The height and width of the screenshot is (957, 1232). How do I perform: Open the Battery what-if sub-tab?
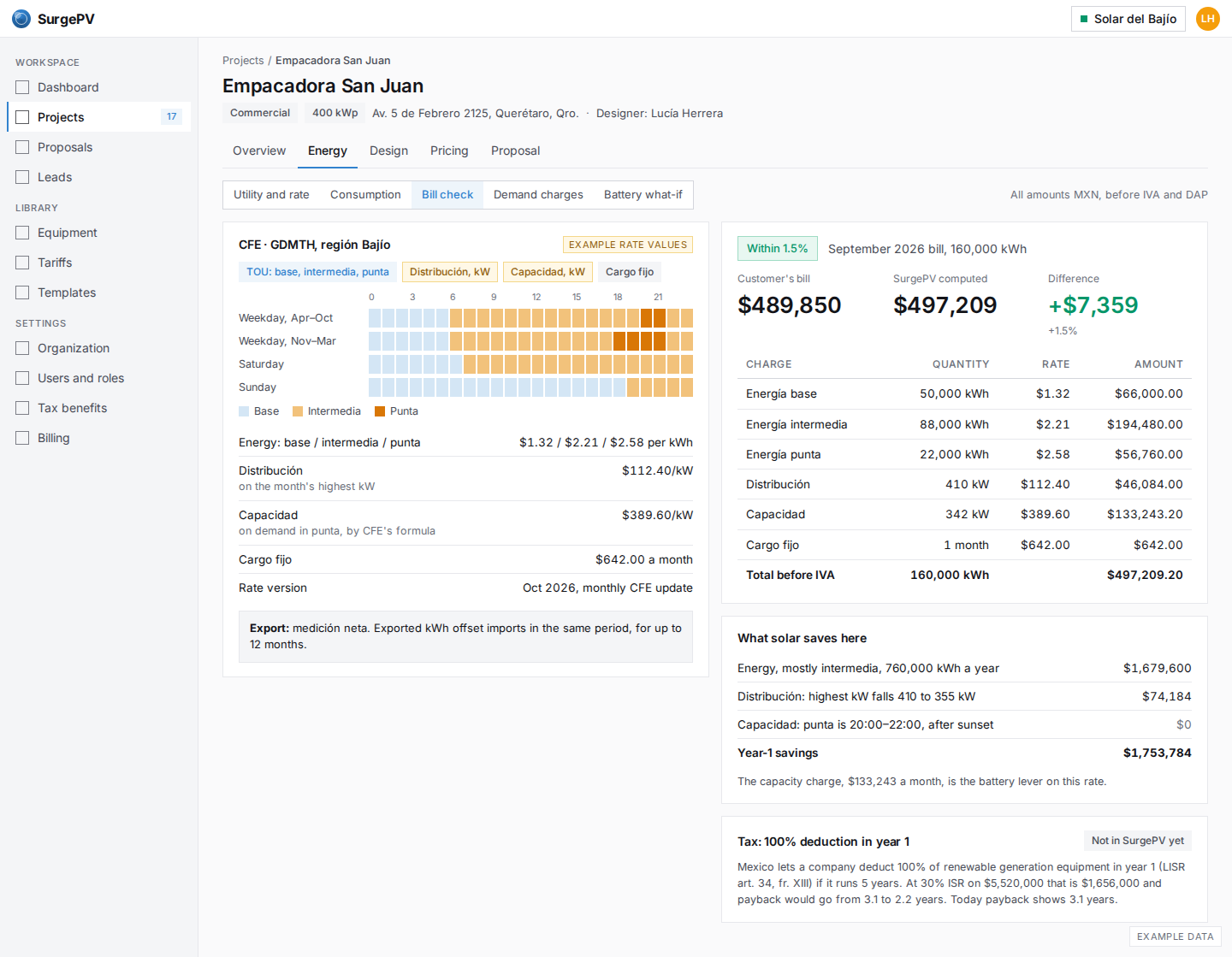tap(643, 195)
